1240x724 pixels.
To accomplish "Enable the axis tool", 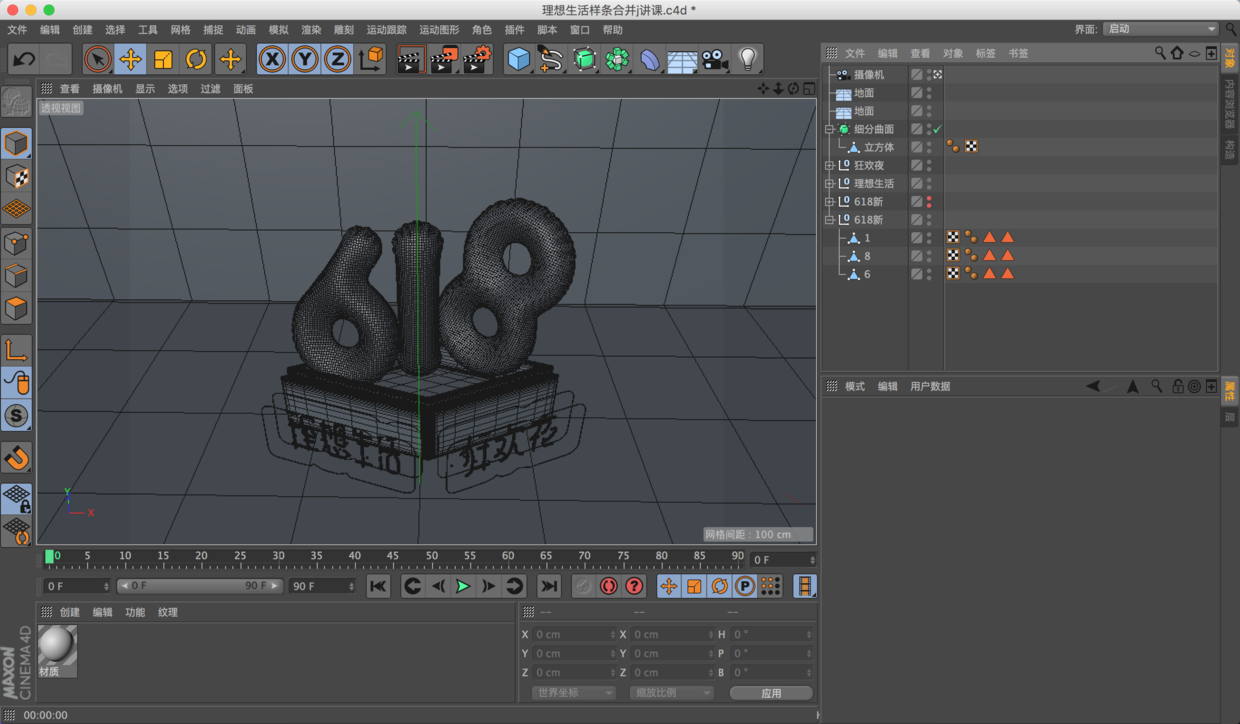I will click(x=16, y=349).
